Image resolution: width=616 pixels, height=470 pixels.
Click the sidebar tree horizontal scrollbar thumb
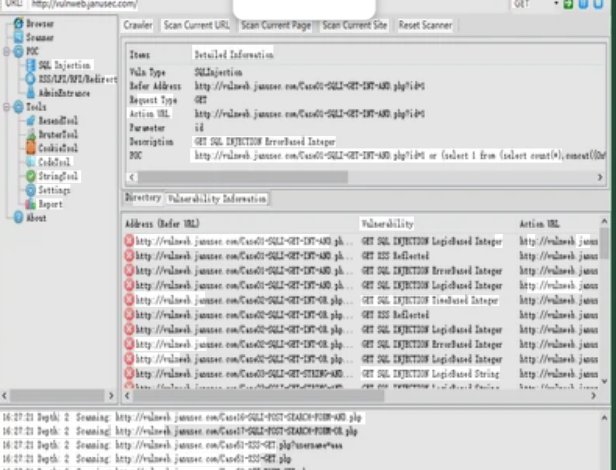click(57, 395)
